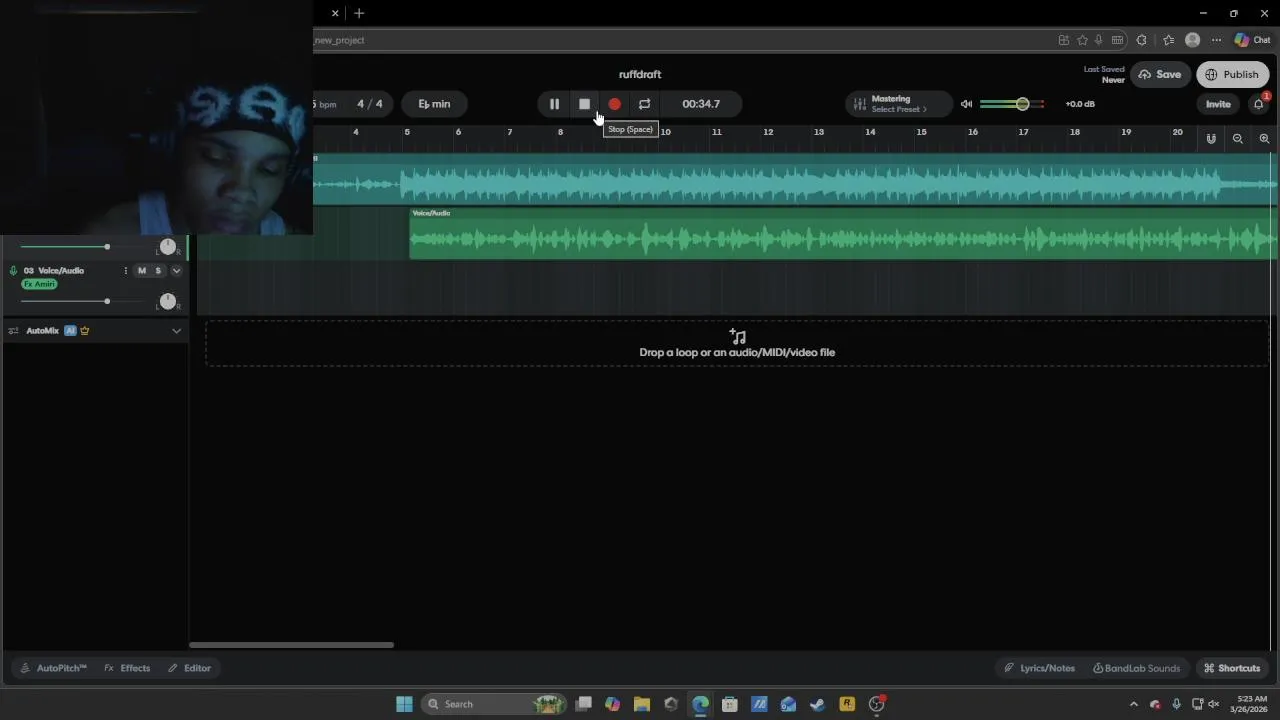Image resolution: width=1280 pixels, height=720 pixels.
Task: Open the browser profile avatar
Action: pos(1192,40)
